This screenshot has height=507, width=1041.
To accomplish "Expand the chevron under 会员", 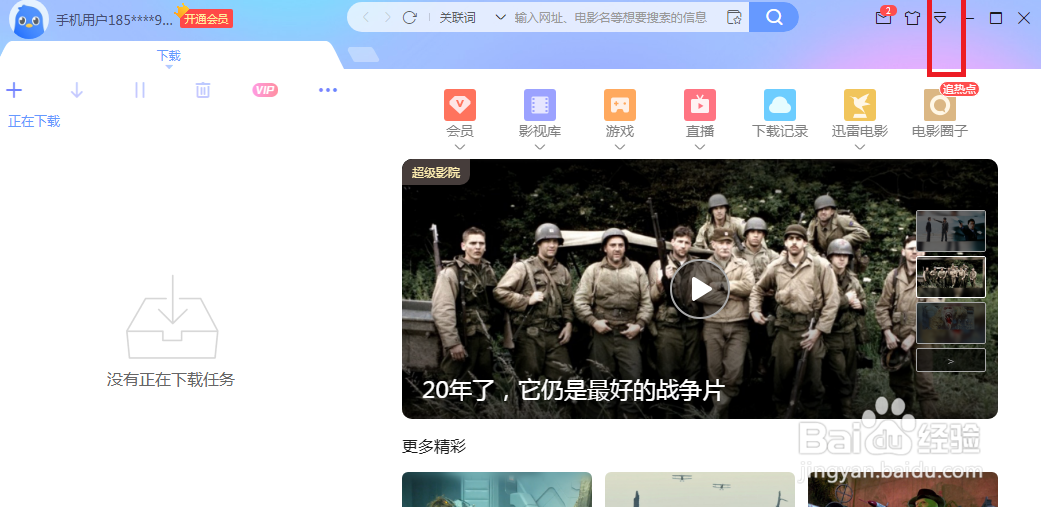I will [460, 147].
